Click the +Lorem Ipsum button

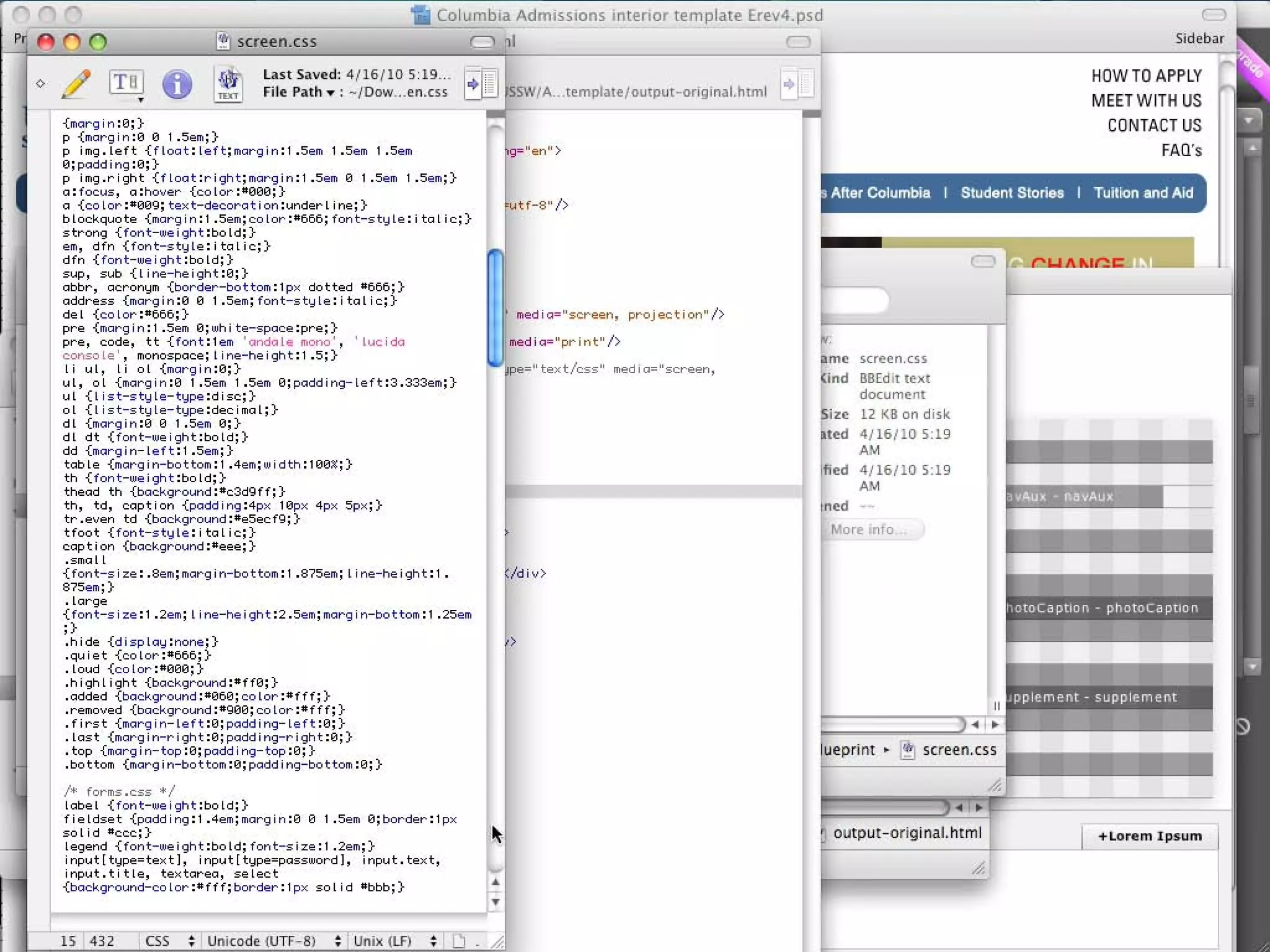coord(1150,836)
